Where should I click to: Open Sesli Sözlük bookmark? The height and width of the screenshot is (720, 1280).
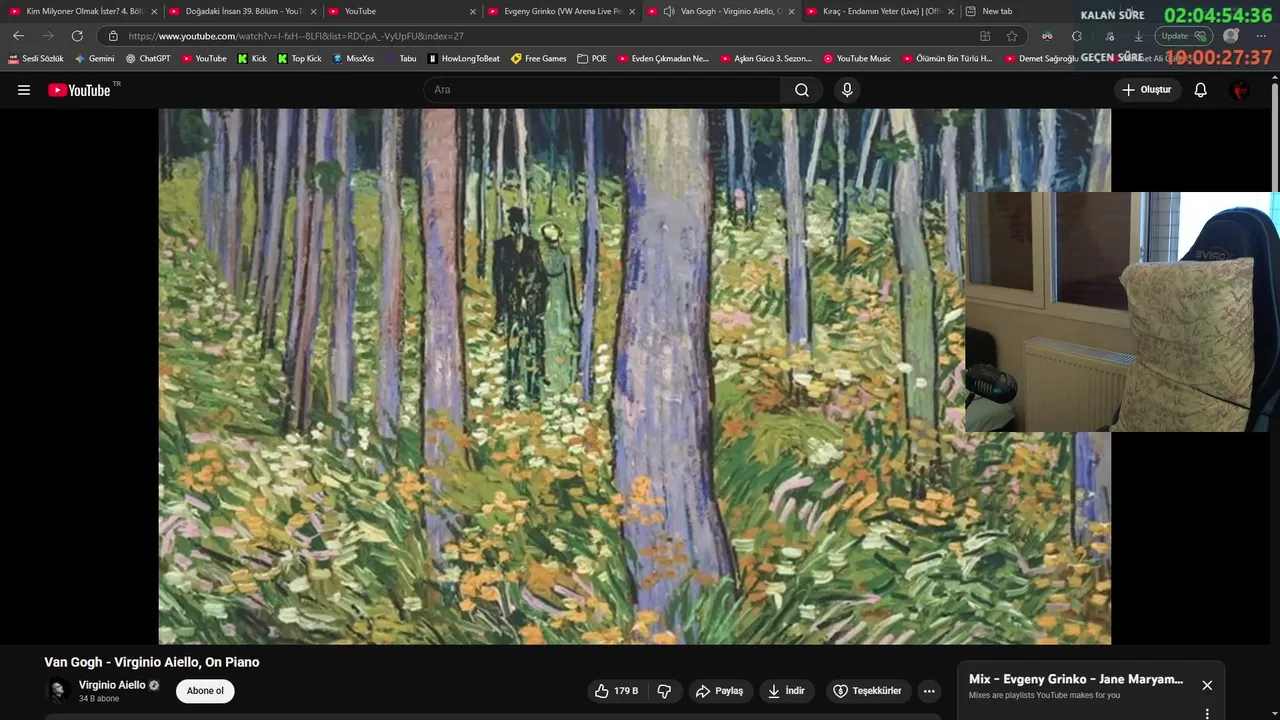tap(36, 59)
